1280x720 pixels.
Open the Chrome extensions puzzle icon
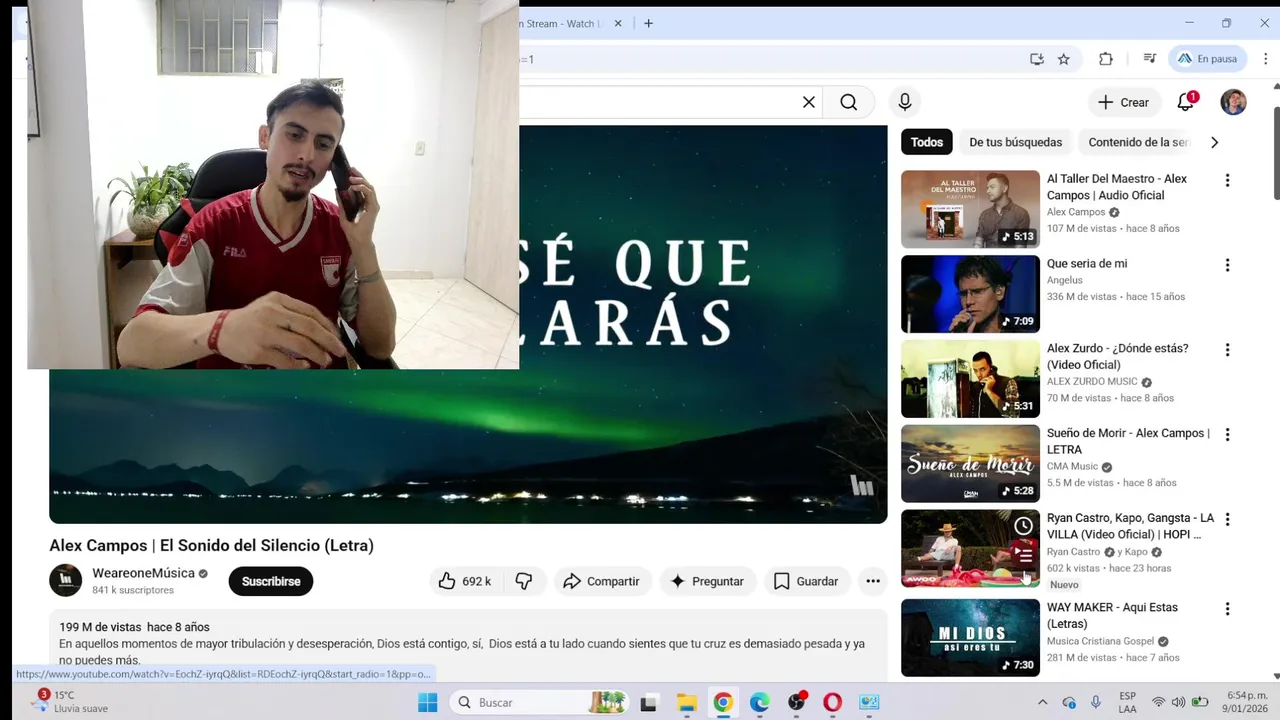[1106, 59]
